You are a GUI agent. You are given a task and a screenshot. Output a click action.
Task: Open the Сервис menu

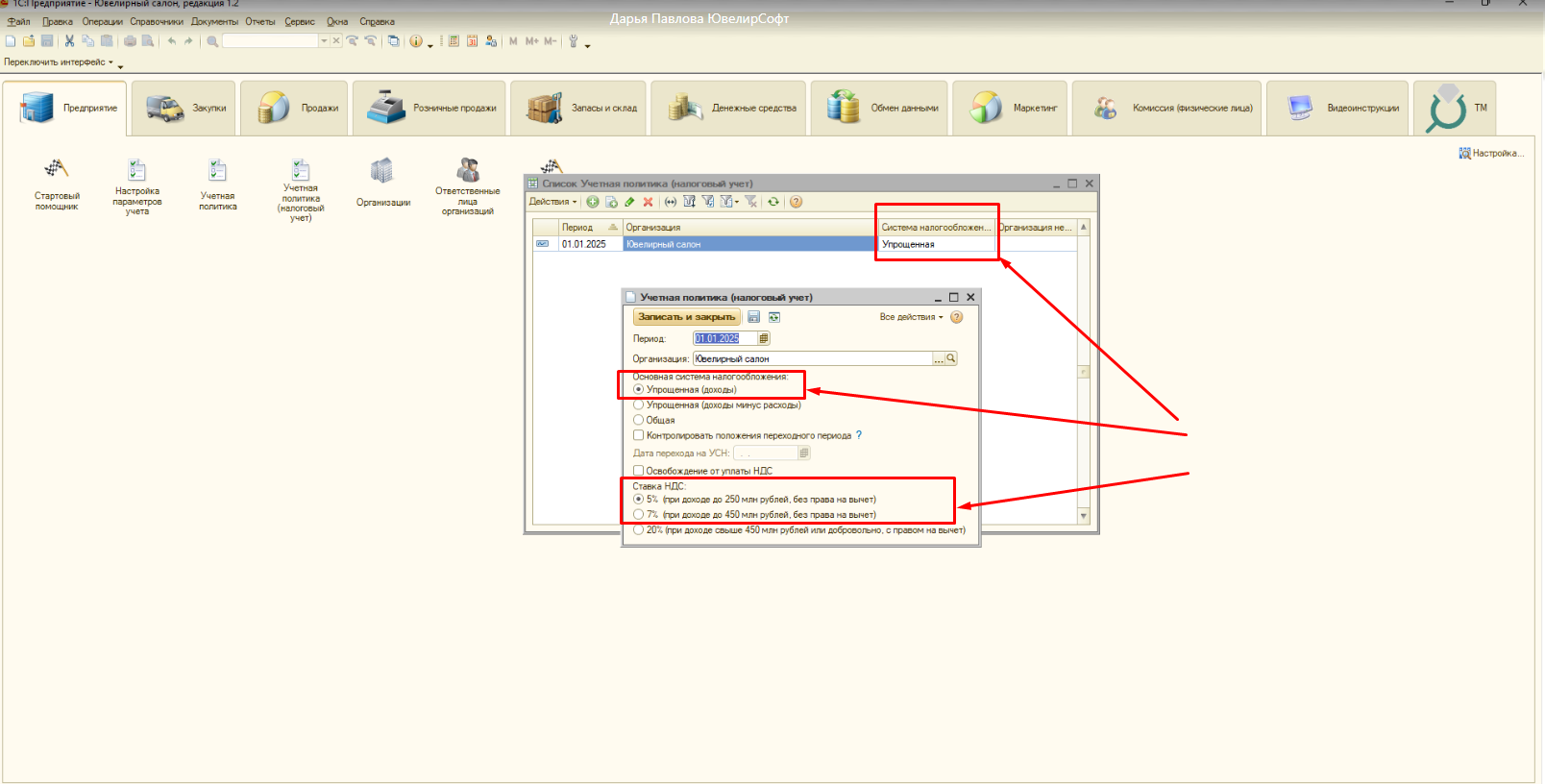tap(300, 21)
